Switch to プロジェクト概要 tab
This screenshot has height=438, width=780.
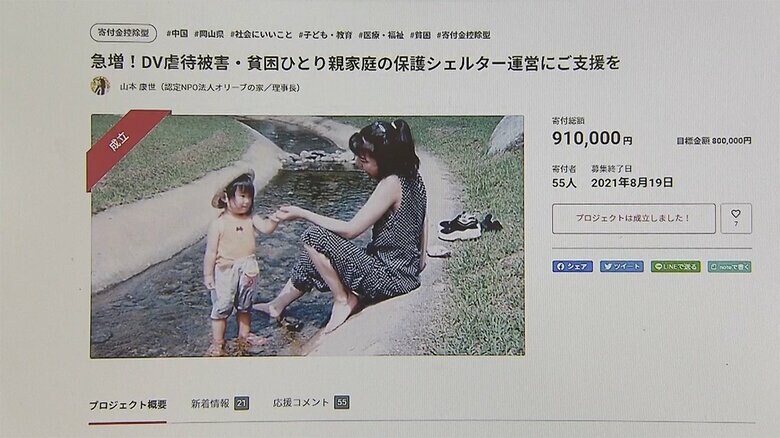[x=127, y=405]
